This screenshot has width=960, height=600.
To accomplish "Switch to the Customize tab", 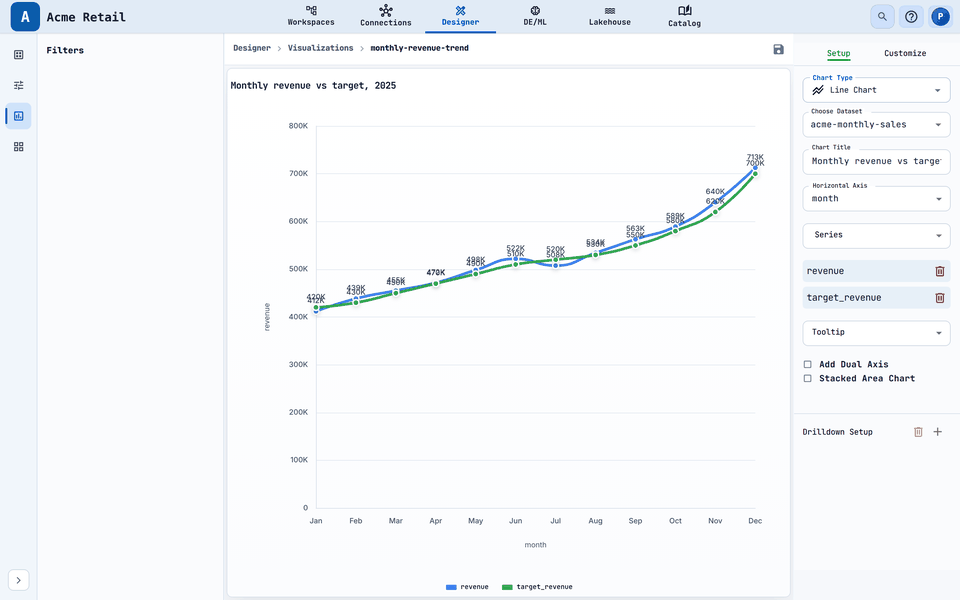I will pos(905,53).
